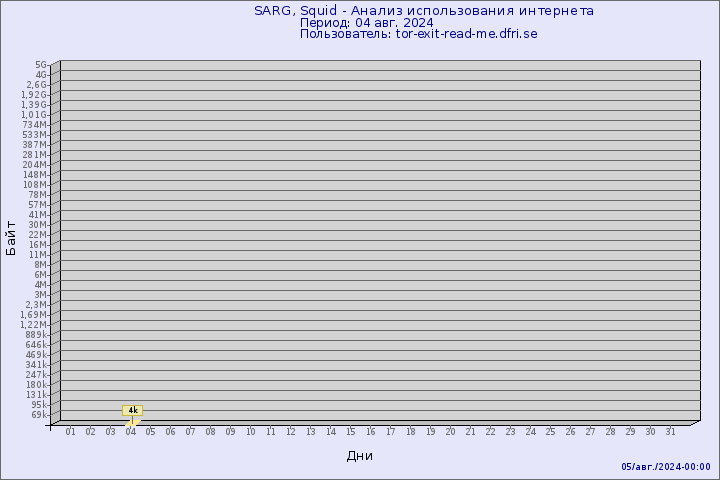Click the y-axis label '469k'
Image resolution: width=720 pixels, height=480 pixels.
coord(36,355)
